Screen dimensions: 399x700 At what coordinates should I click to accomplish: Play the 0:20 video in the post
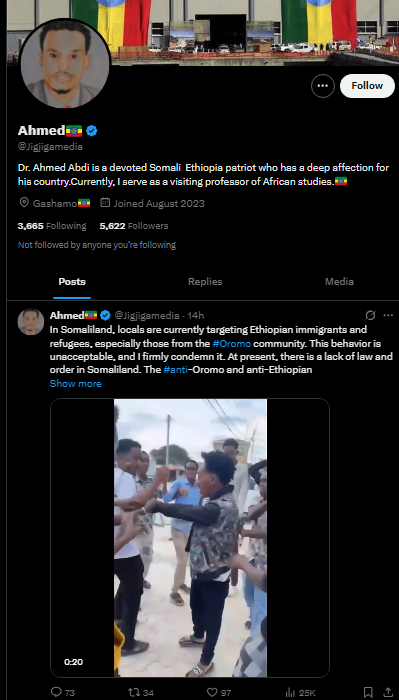[x=190, y=538]
